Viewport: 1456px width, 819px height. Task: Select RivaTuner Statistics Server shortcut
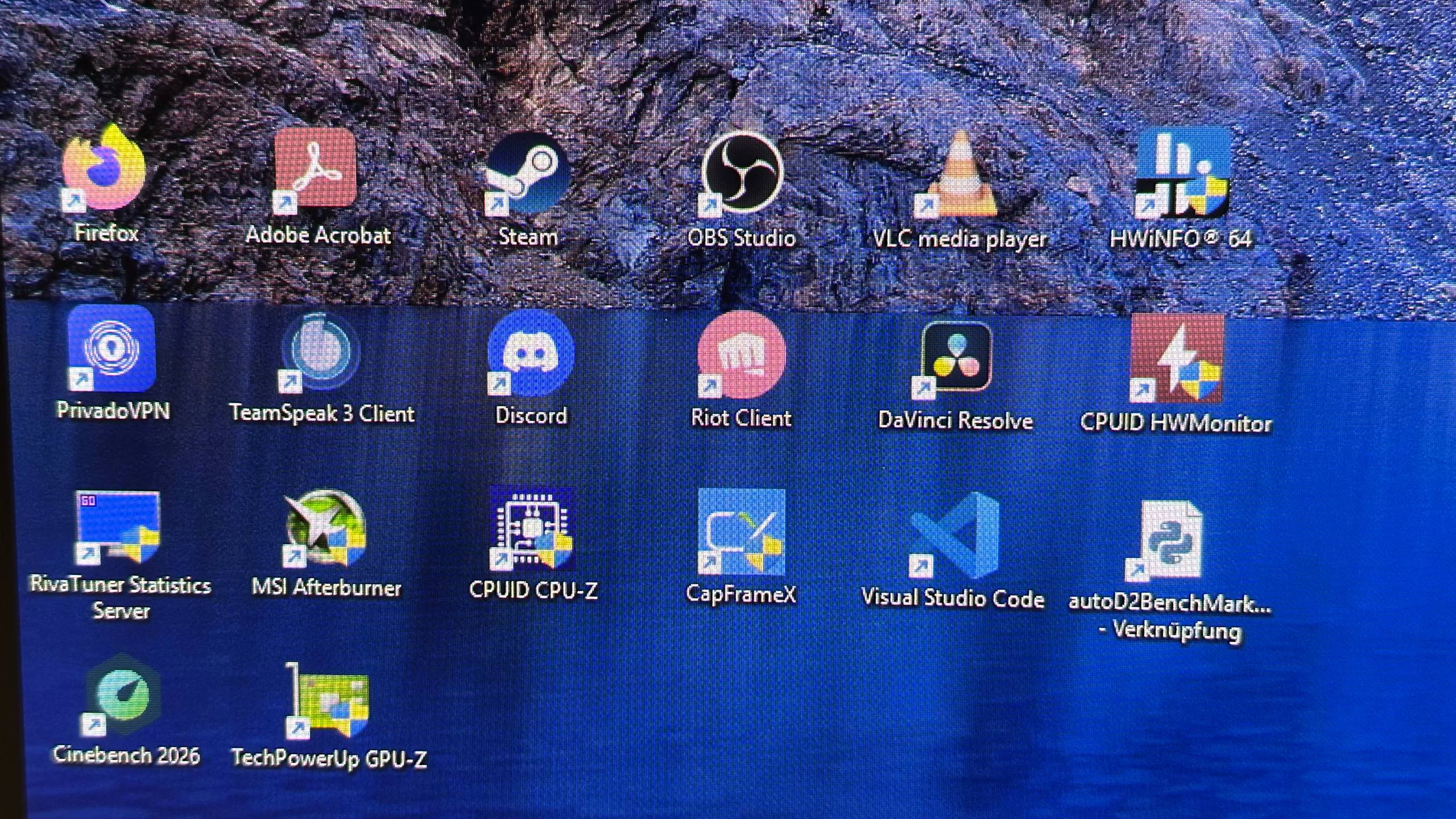pos(118,527)
